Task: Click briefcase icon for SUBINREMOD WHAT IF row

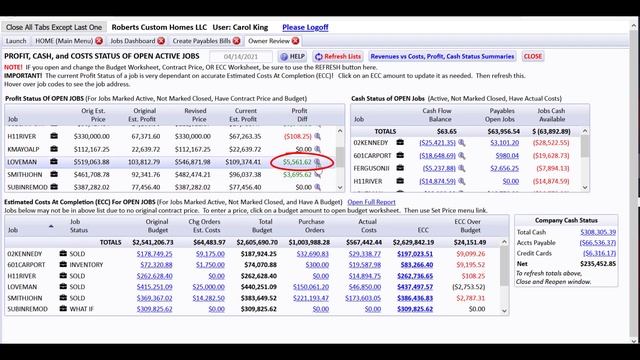Action: pyautogui.click(x=63, y=309)
